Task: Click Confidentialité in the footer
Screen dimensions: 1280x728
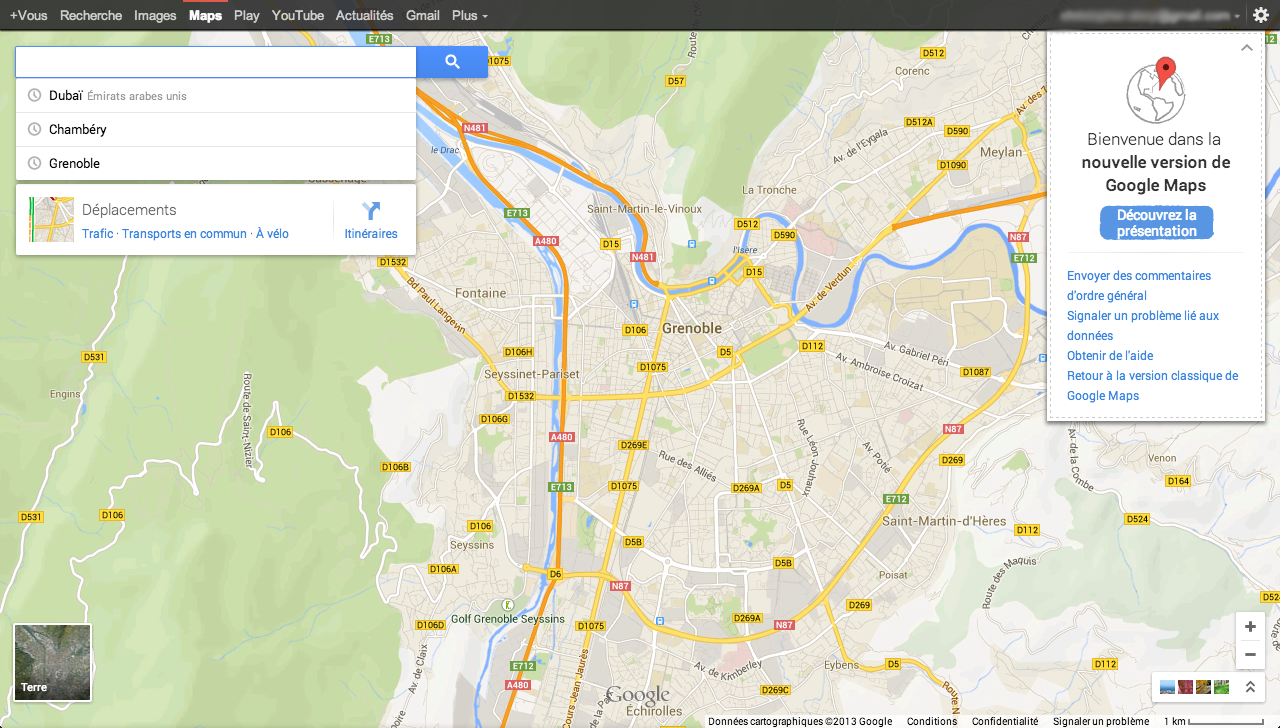Action: click(1005, 721)
